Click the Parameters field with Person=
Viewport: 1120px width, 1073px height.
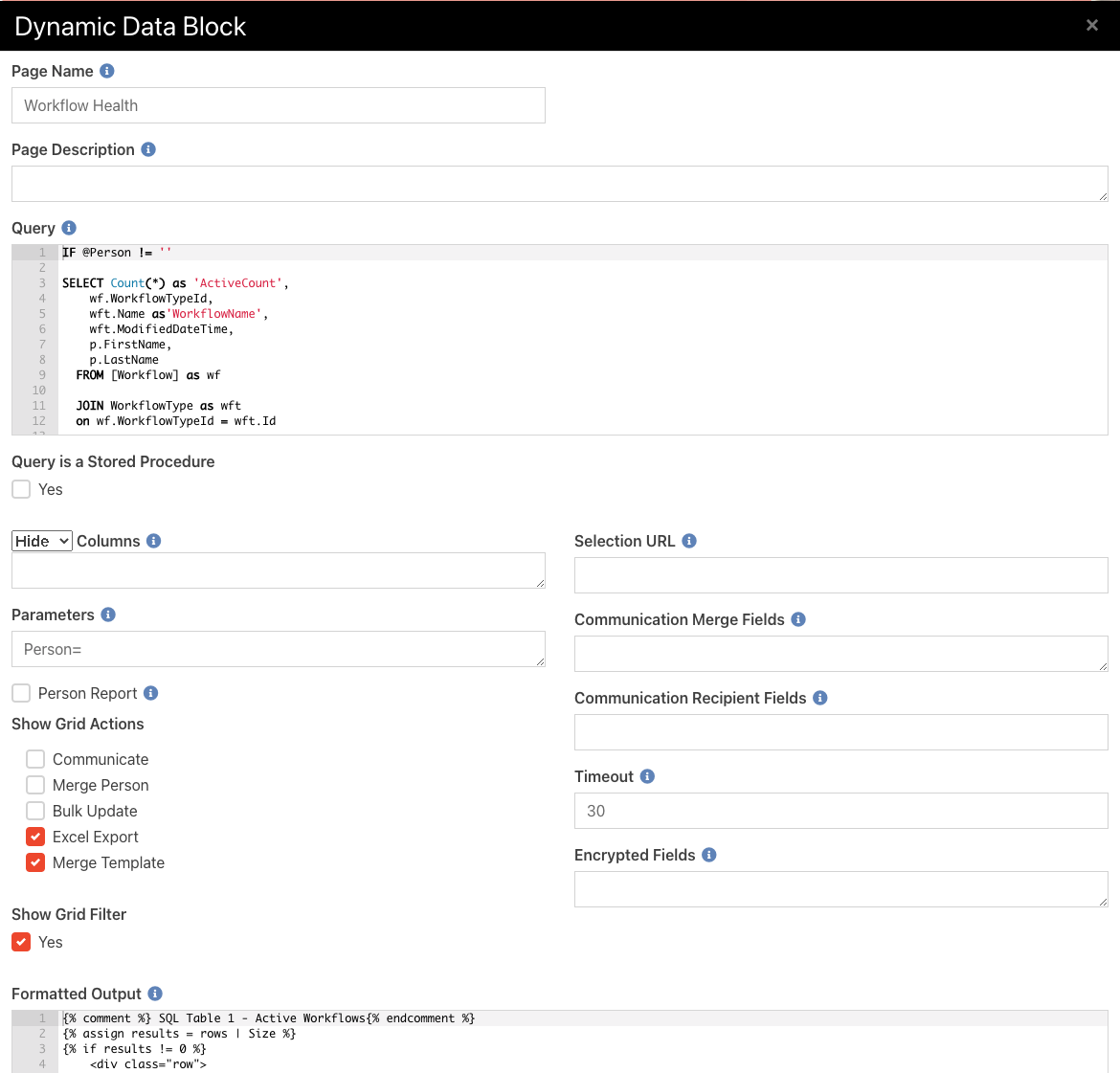279,649
